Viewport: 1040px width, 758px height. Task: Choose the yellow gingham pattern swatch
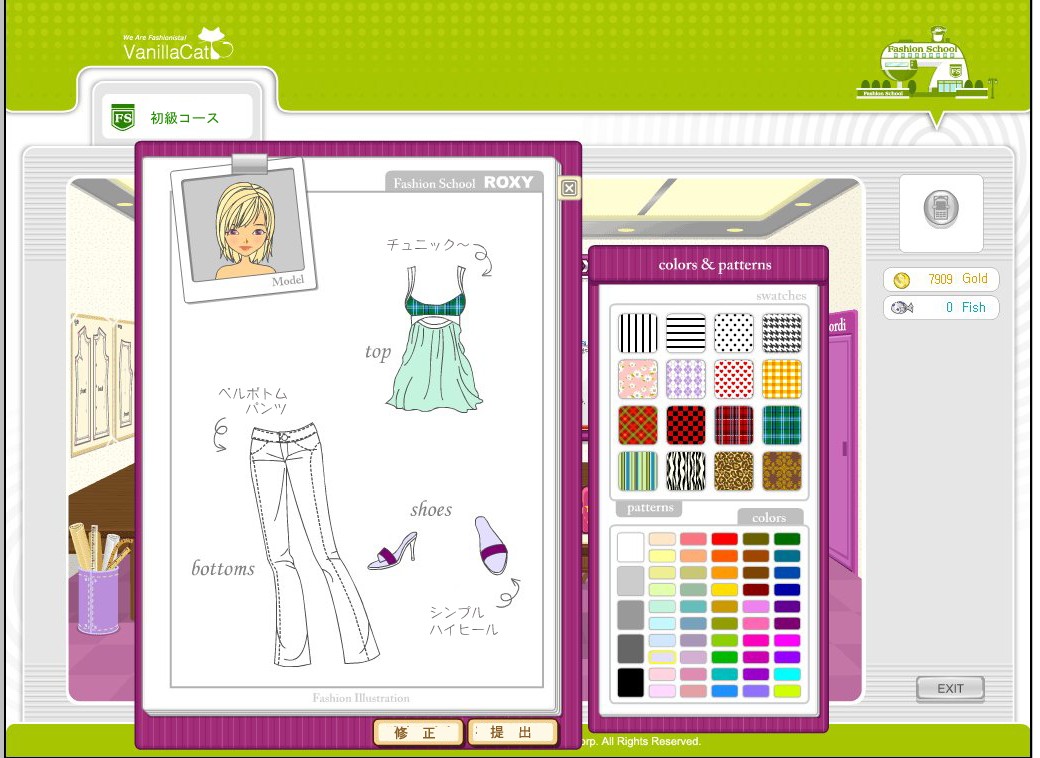(782, 379)
